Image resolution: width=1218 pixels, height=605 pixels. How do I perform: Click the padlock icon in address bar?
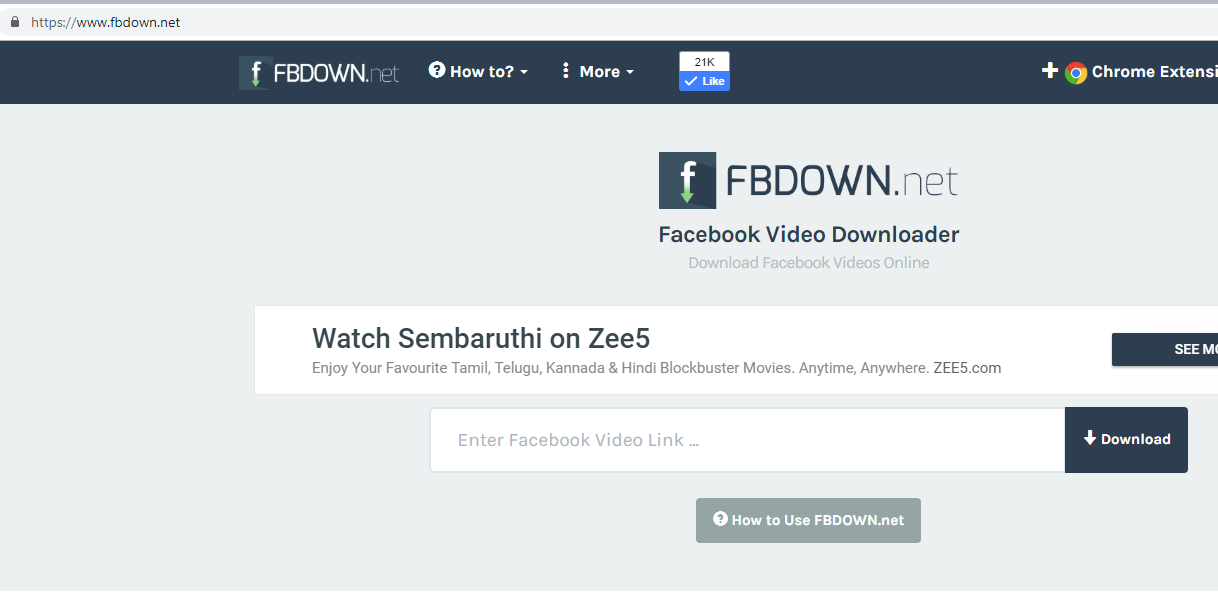15,22
